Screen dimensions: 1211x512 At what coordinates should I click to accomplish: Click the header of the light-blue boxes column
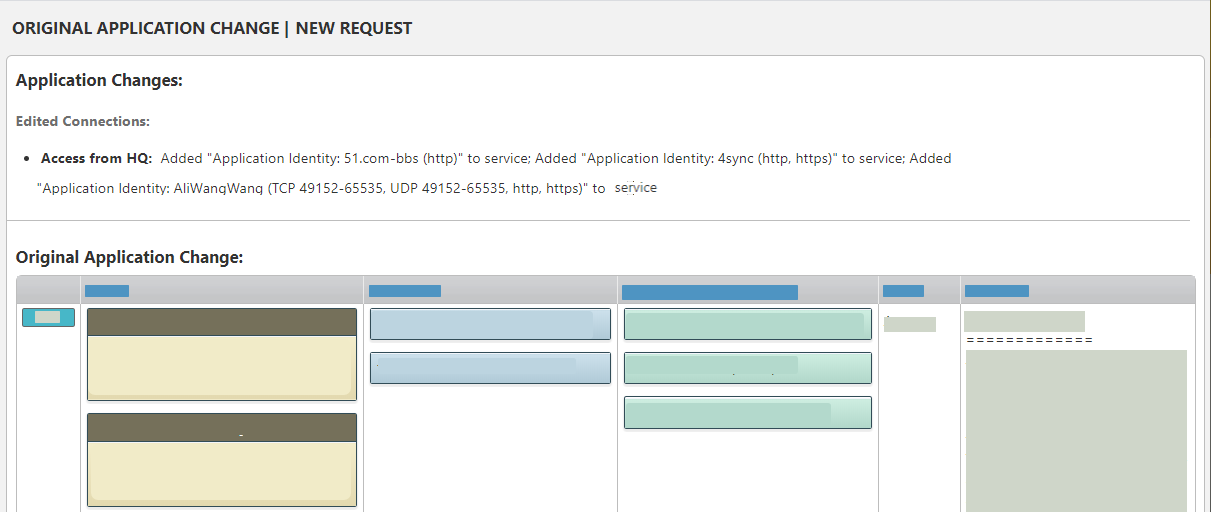point(405,291)
